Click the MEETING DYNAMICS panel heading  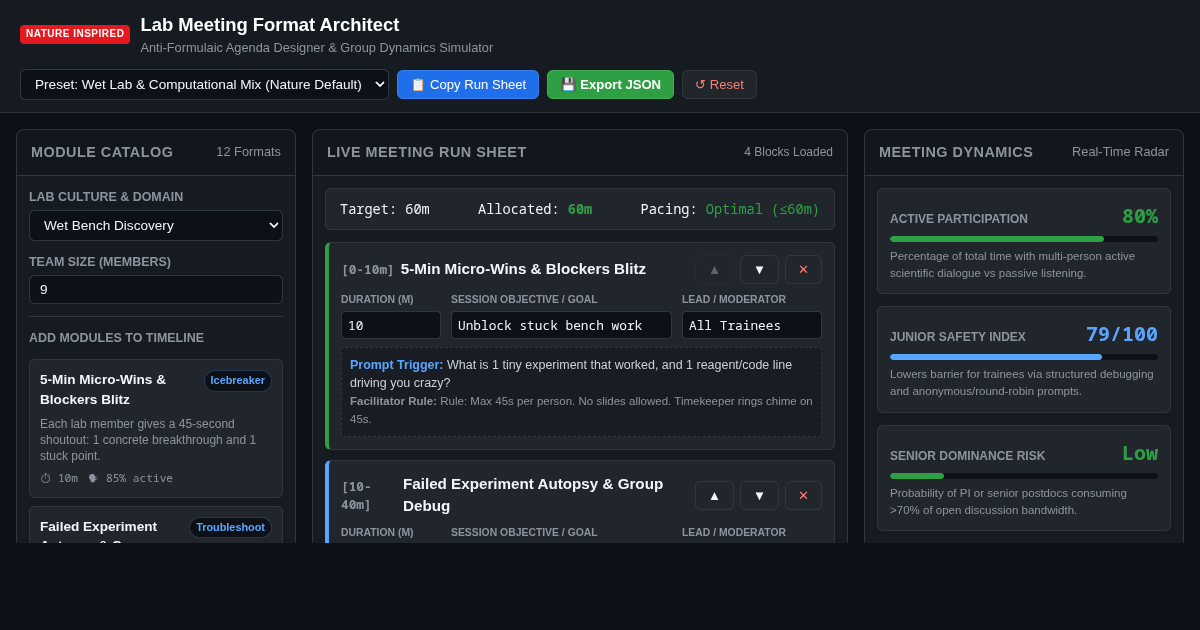point(956,152)
